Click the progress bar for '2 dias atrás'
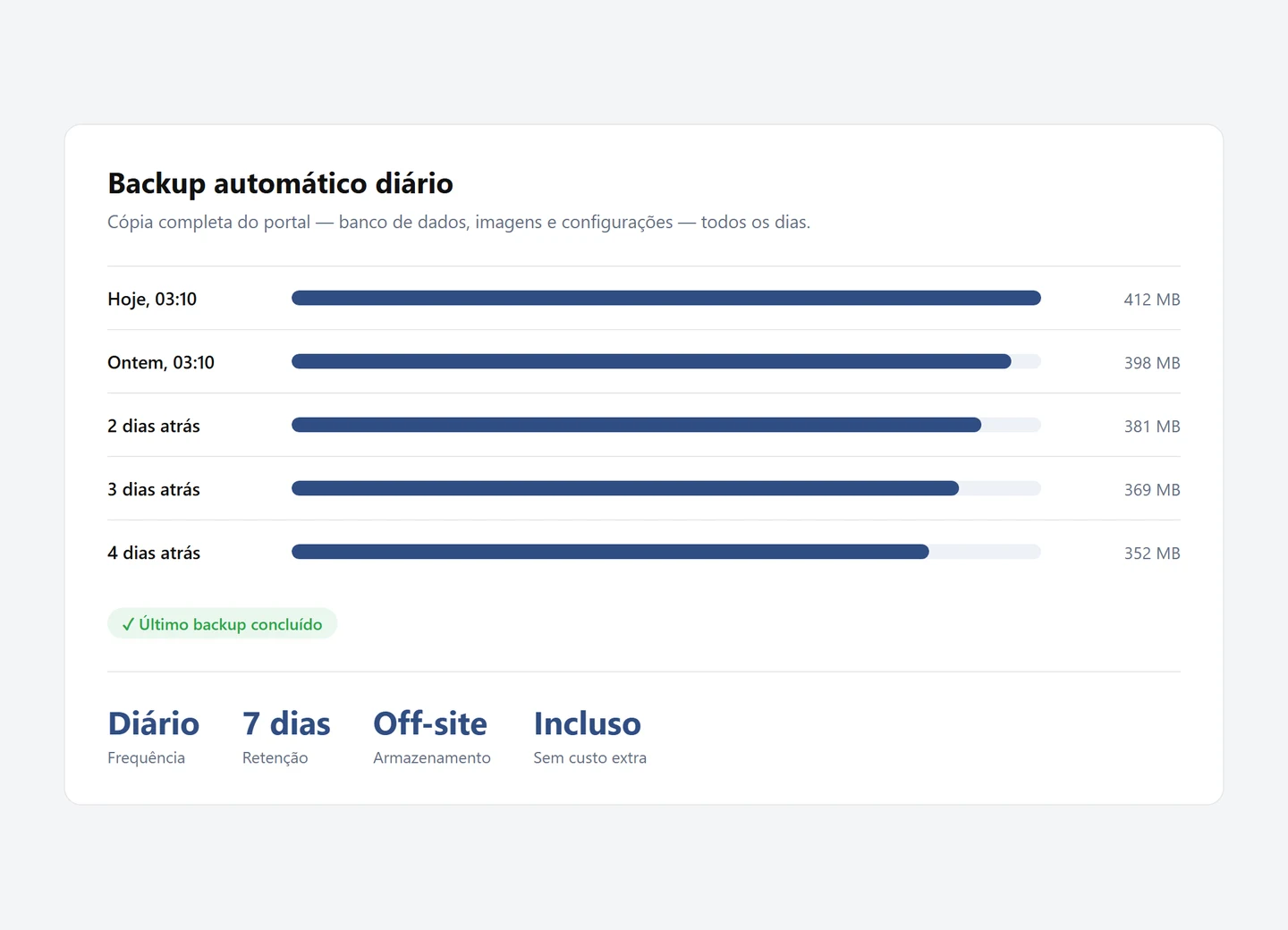Image resolution: width=1288 pixels, height=930 pixels. 666,425
